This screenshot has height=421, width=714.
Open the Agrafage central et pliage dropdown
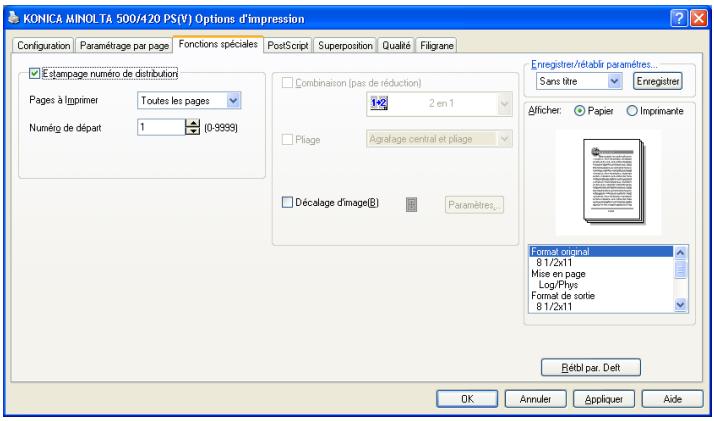click(505, 139)
